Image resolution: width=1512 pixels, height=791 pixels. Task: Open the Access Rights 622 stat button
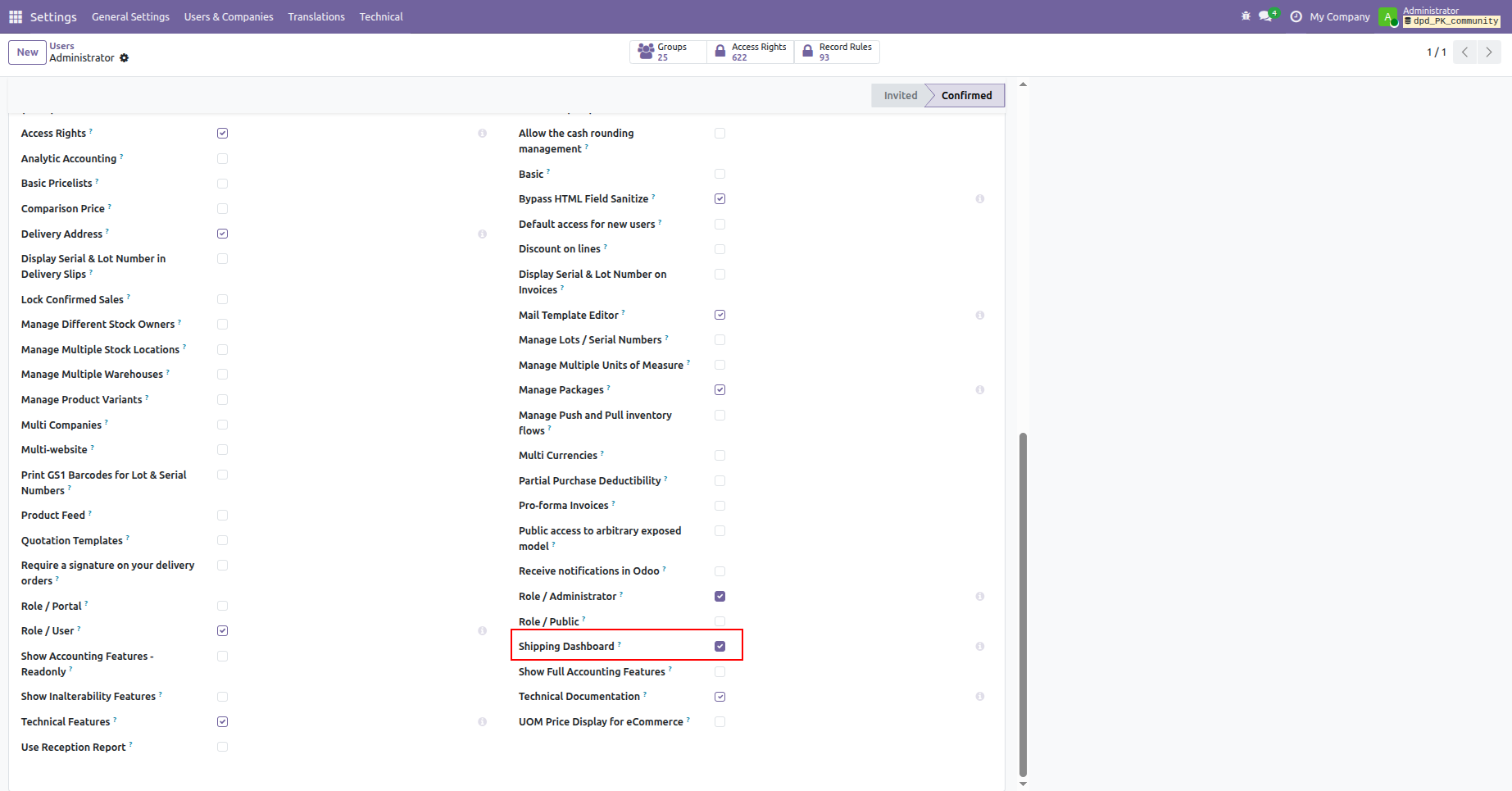751,52
